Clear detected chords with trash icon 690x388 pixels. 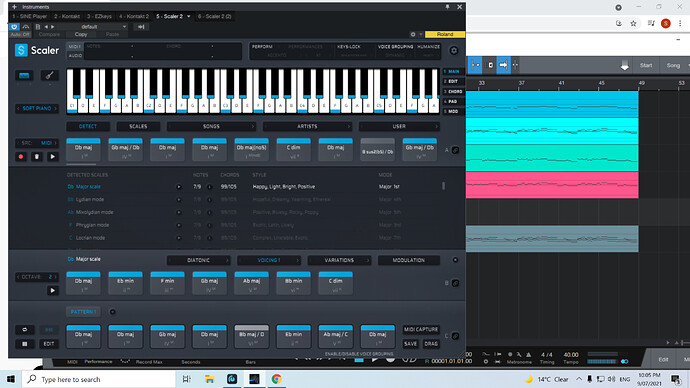click(x=37, y=157)
